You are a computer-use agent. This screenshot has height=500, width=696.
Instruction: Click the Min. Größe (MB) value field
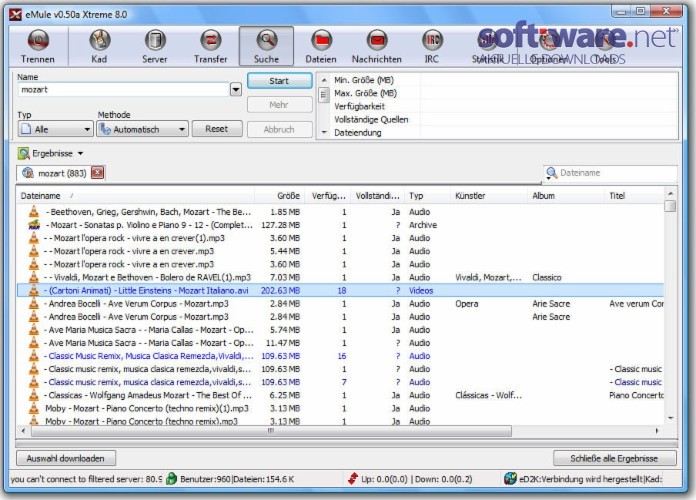(549, 80)
